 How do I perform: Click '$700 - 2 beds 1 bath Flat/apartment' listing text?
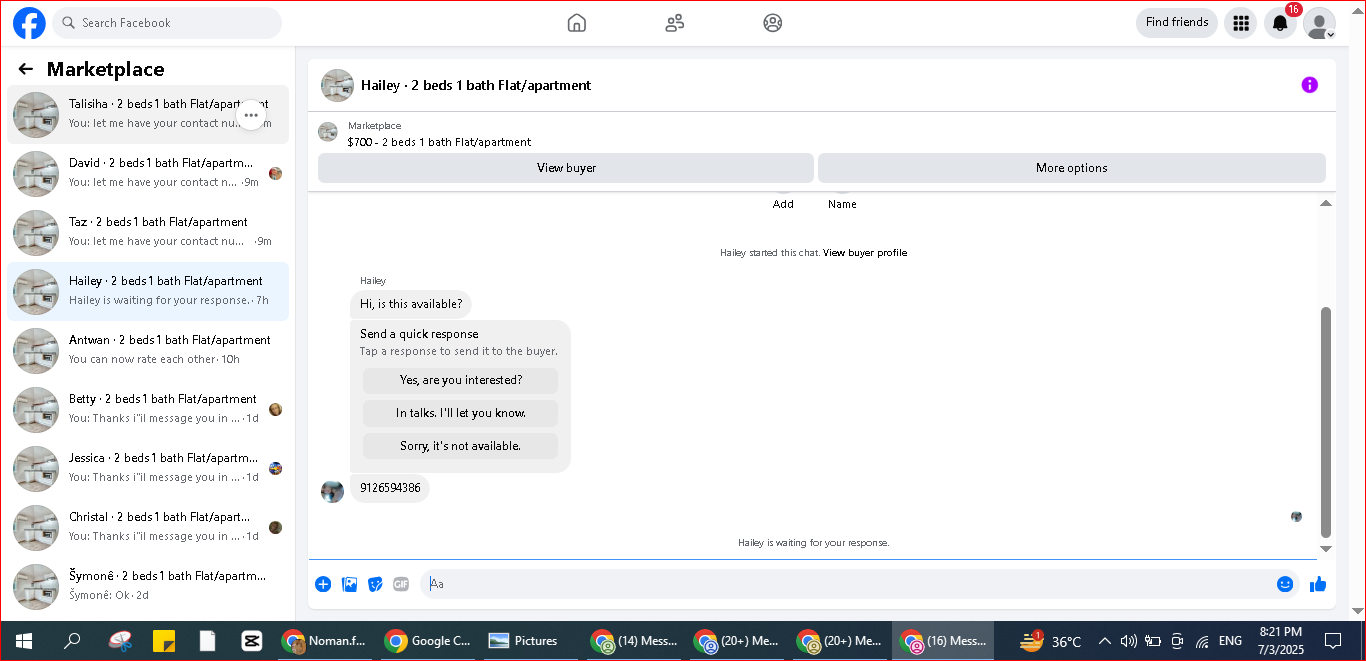[439, 142]
